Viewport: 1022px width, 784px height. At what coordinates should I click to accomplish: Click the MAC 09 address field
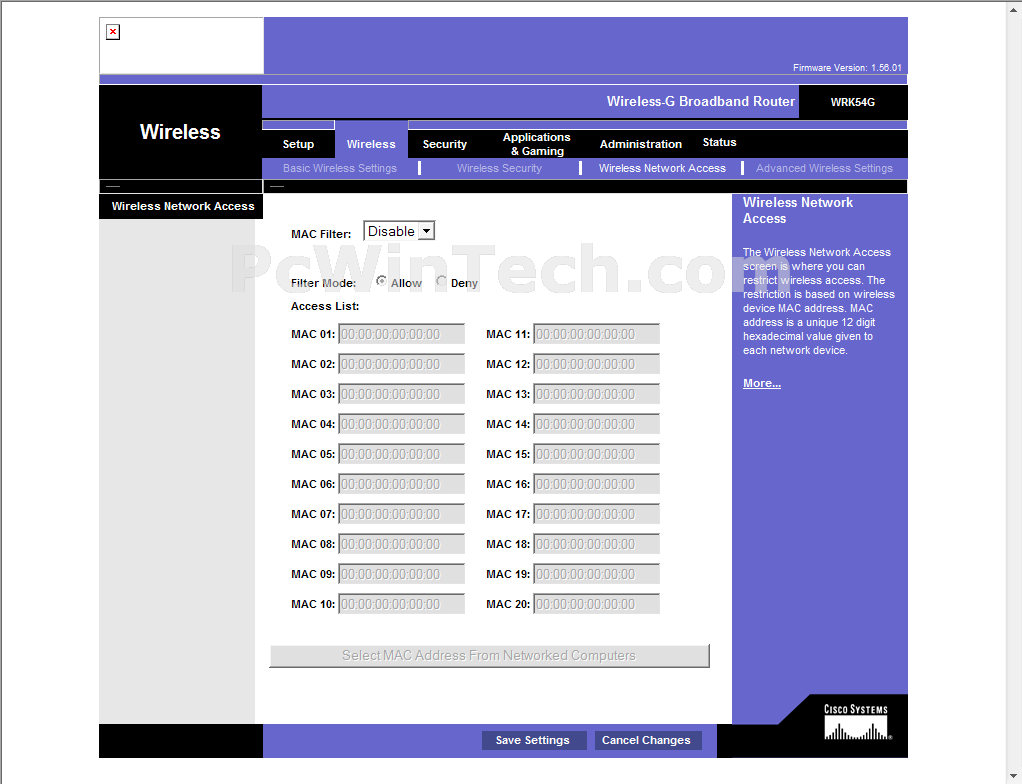point(402,574)
